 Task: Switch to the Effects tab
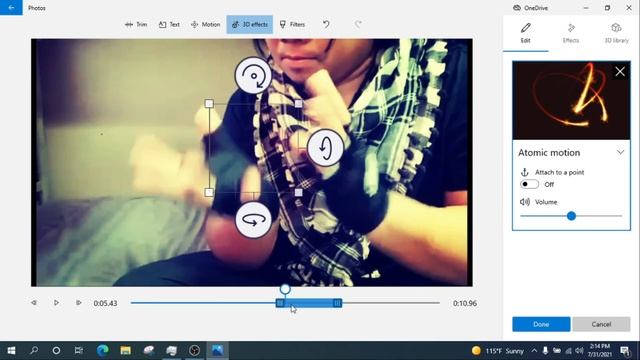coord(571,33)
